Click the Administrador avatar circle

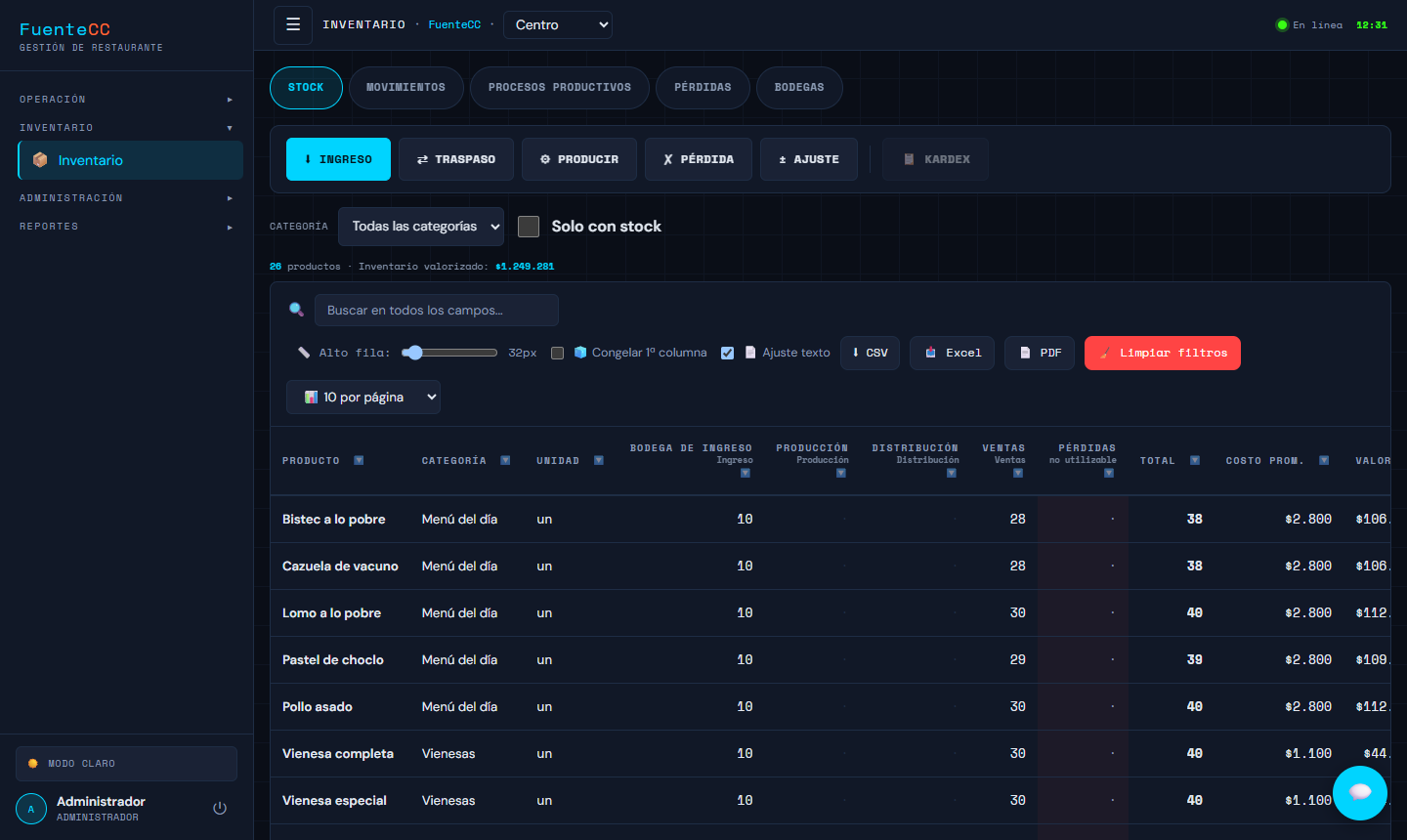click(x=31, y=809)
